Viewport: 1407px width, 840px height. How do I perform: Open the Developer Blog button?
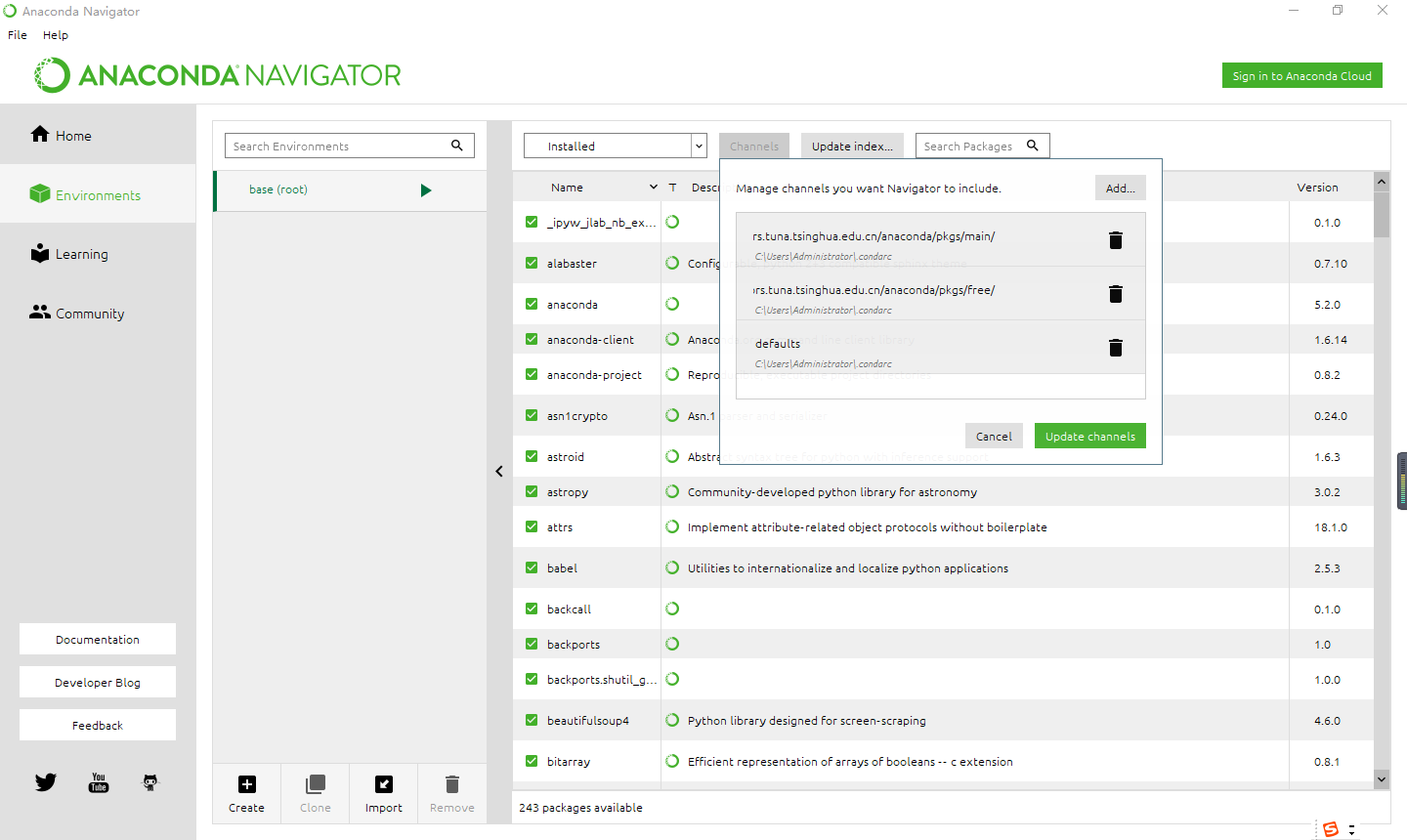click(98, 682)
